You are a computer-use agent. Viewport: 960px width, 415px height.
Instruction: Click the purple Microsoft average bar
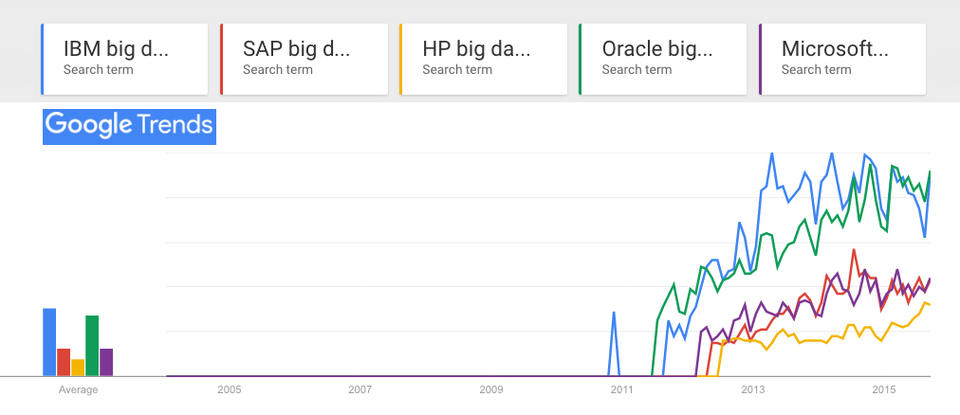pos(106,362)
